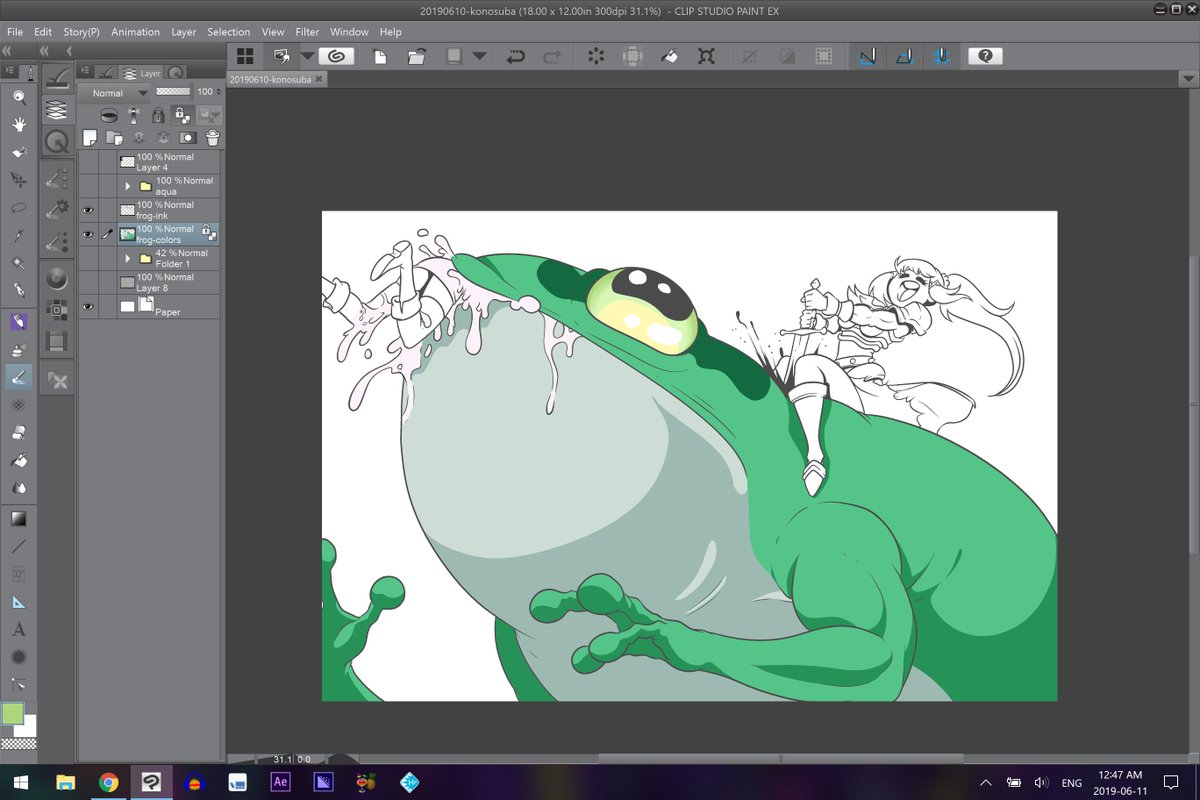Create a new canvas file
The height and width of the screenshot is (800, 1200).
click(380, 56)
